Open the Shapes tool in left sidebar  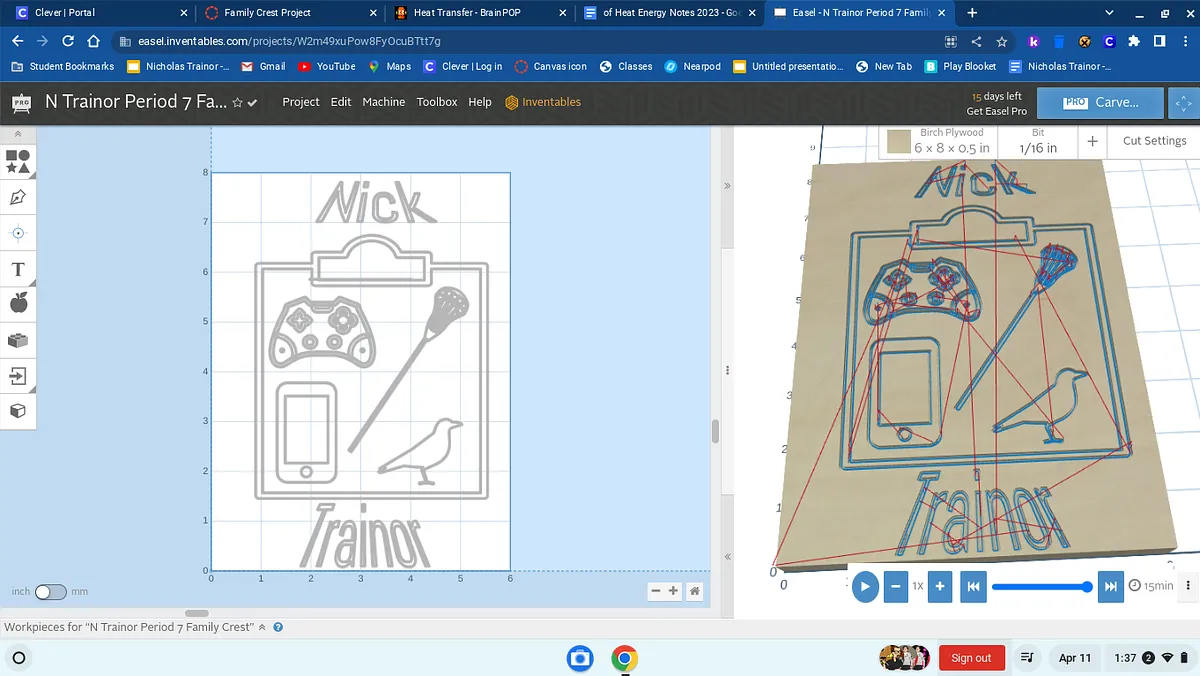point(18,162)
